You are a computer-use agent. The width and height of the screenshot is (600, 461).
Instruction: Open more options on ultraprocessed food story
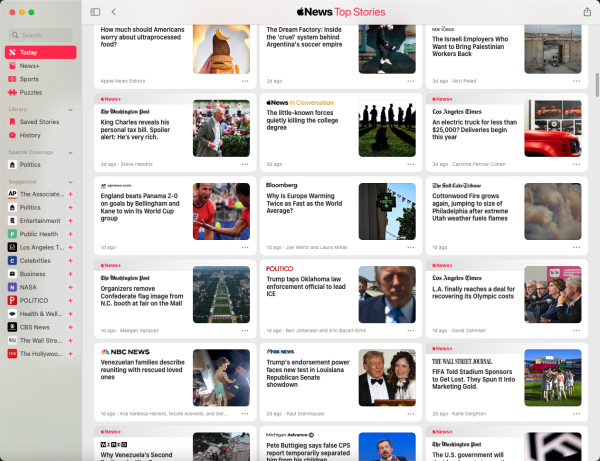pyautogui.click(x=245, y=81)
